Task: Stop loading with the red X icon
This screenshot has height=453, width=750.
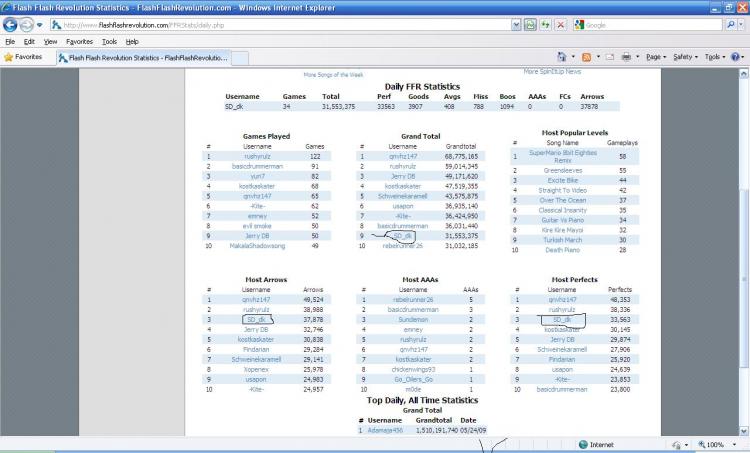Action: (x=561, y=25)
